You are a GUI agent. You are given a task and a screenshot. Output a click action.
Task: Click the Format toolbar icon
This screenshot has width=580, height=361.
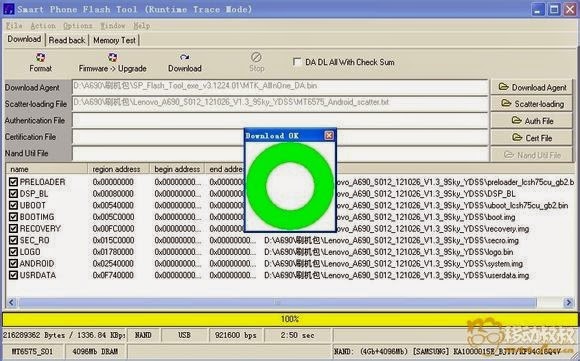click(41, 57)
